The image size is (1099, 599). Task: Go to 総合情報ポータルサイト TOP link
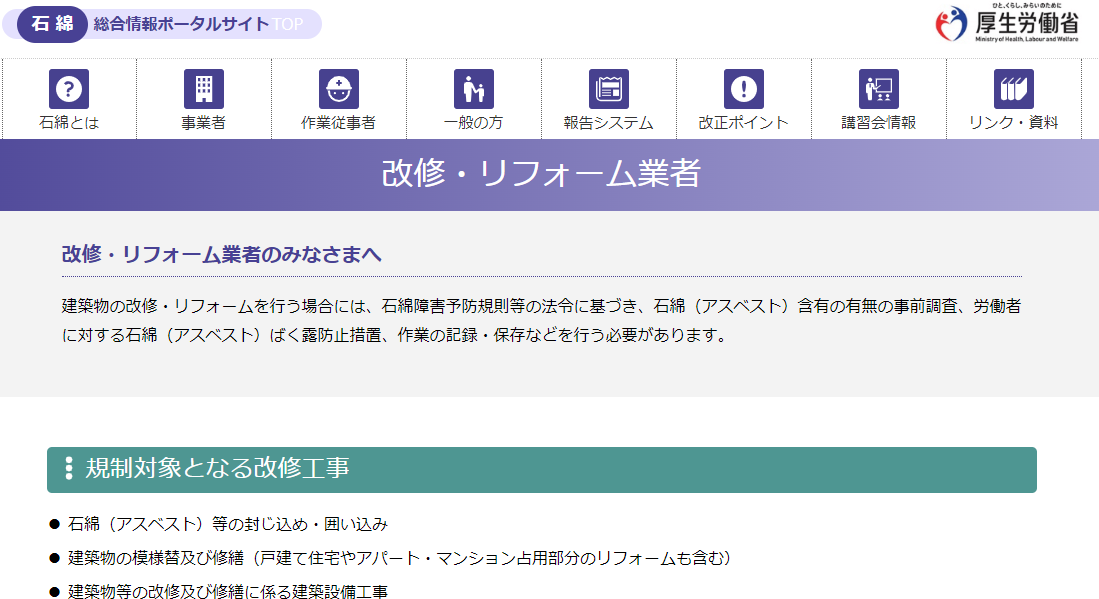click(x=198, y=25)
